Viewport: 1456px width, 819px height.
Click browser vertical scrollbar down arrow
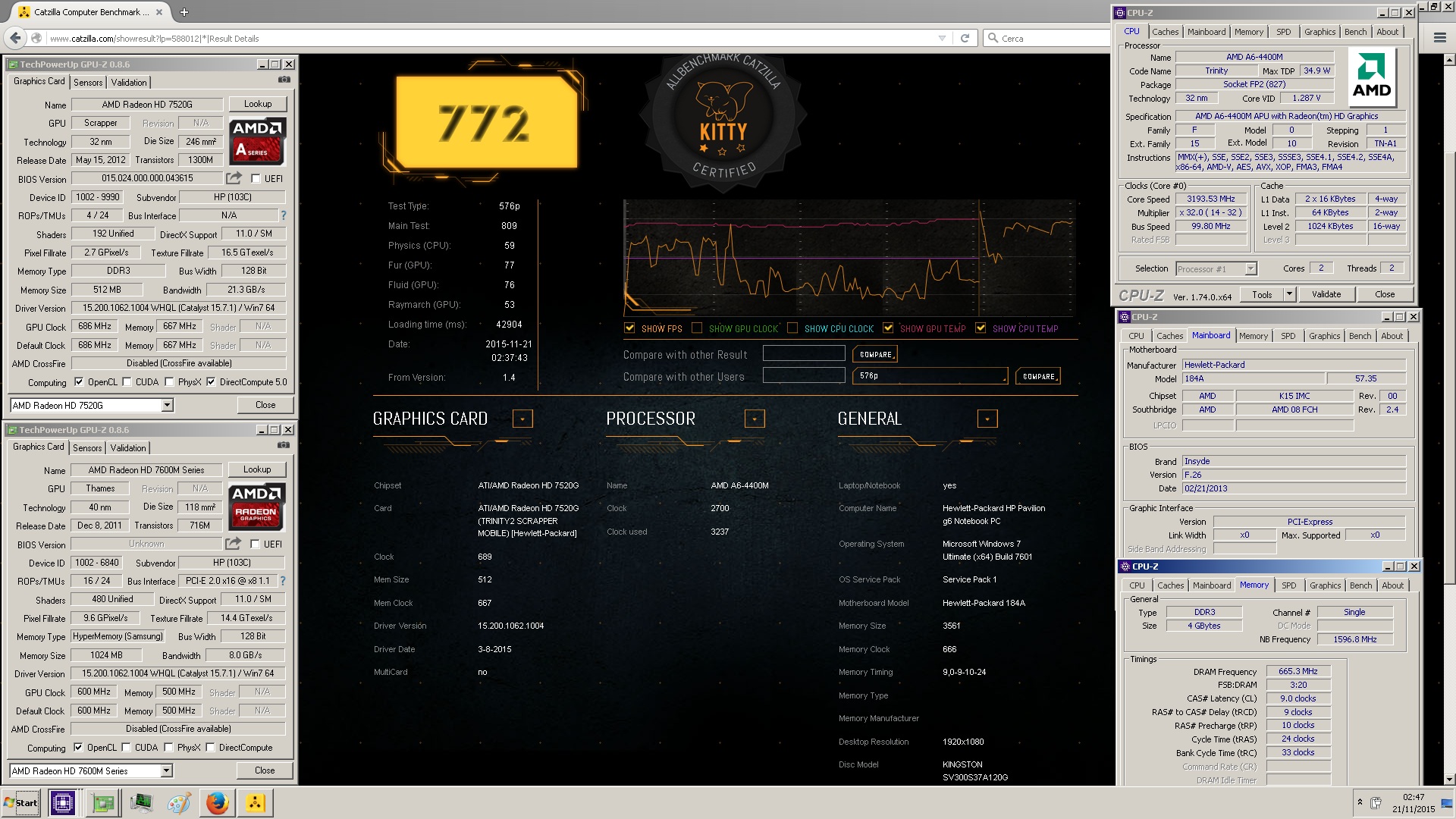(x=1448, y=779)
